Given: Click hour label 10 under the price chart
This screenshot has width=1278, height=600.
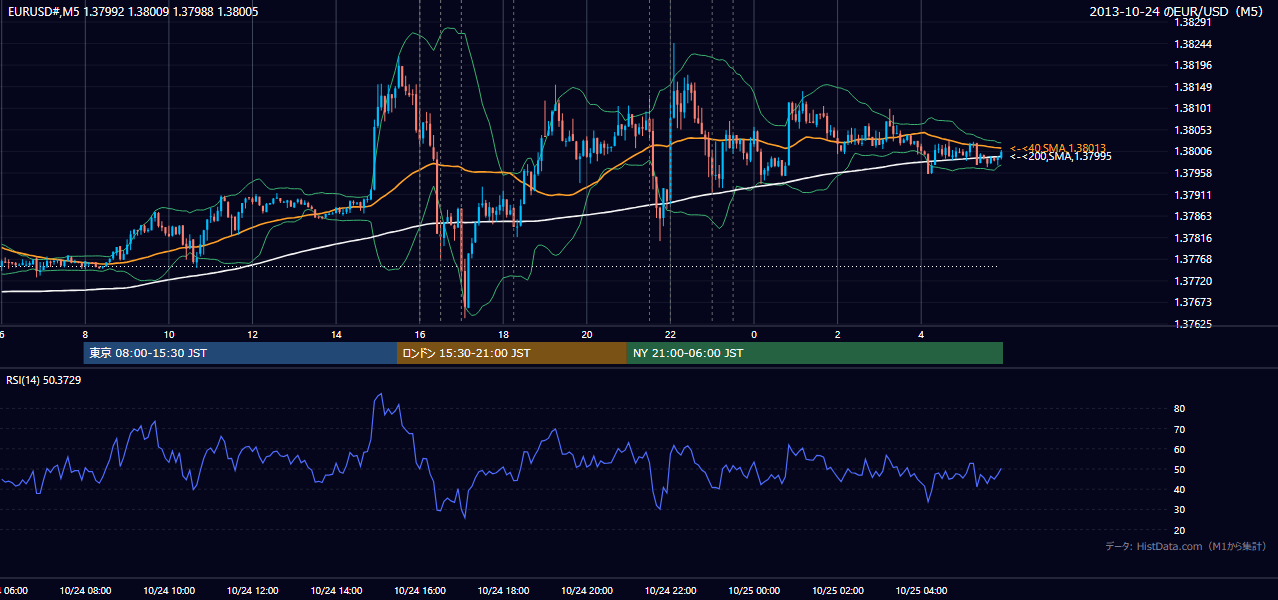Looking at the screenshot, I should pos(169,334).
